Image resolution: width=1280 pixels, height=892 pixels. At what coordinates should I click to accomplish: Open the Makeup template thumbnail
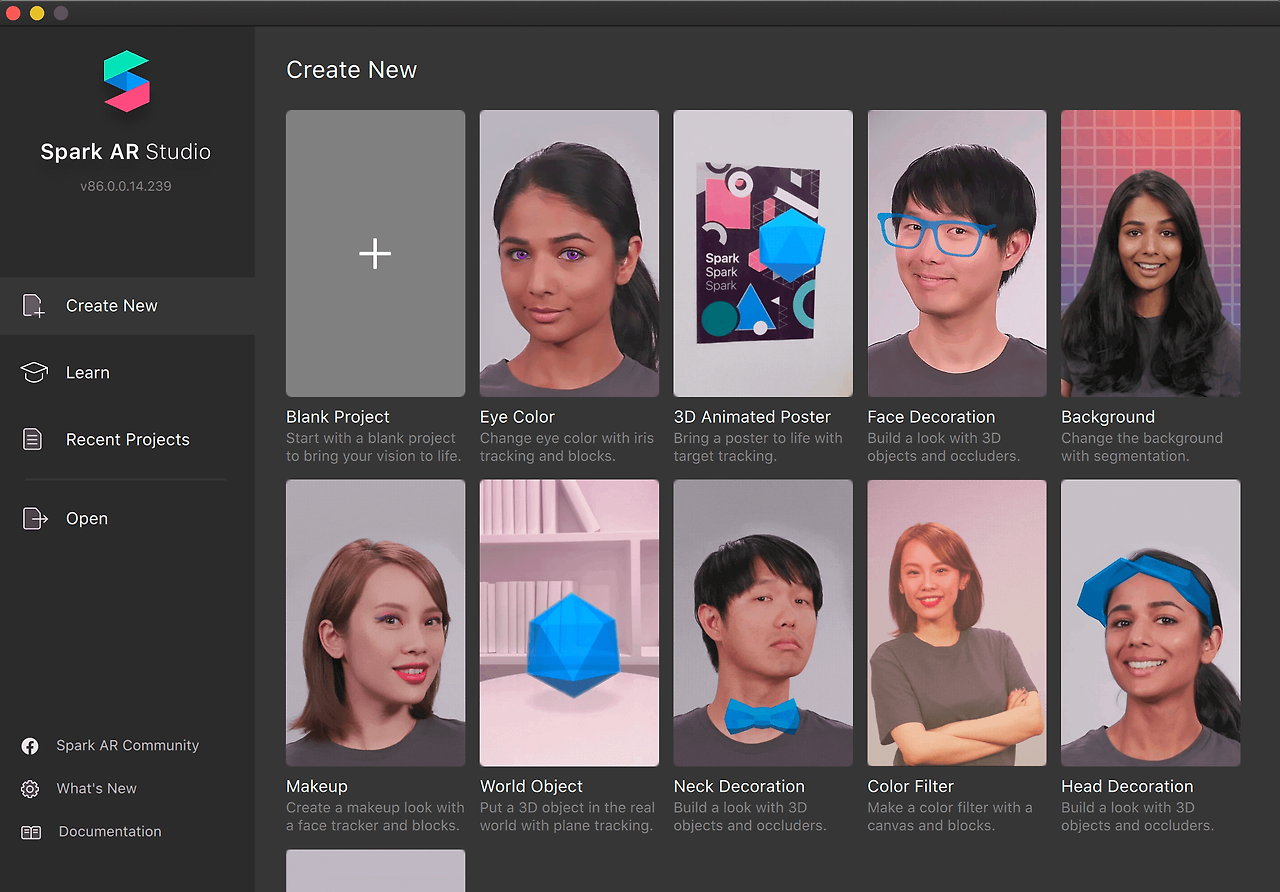point(375,623)
